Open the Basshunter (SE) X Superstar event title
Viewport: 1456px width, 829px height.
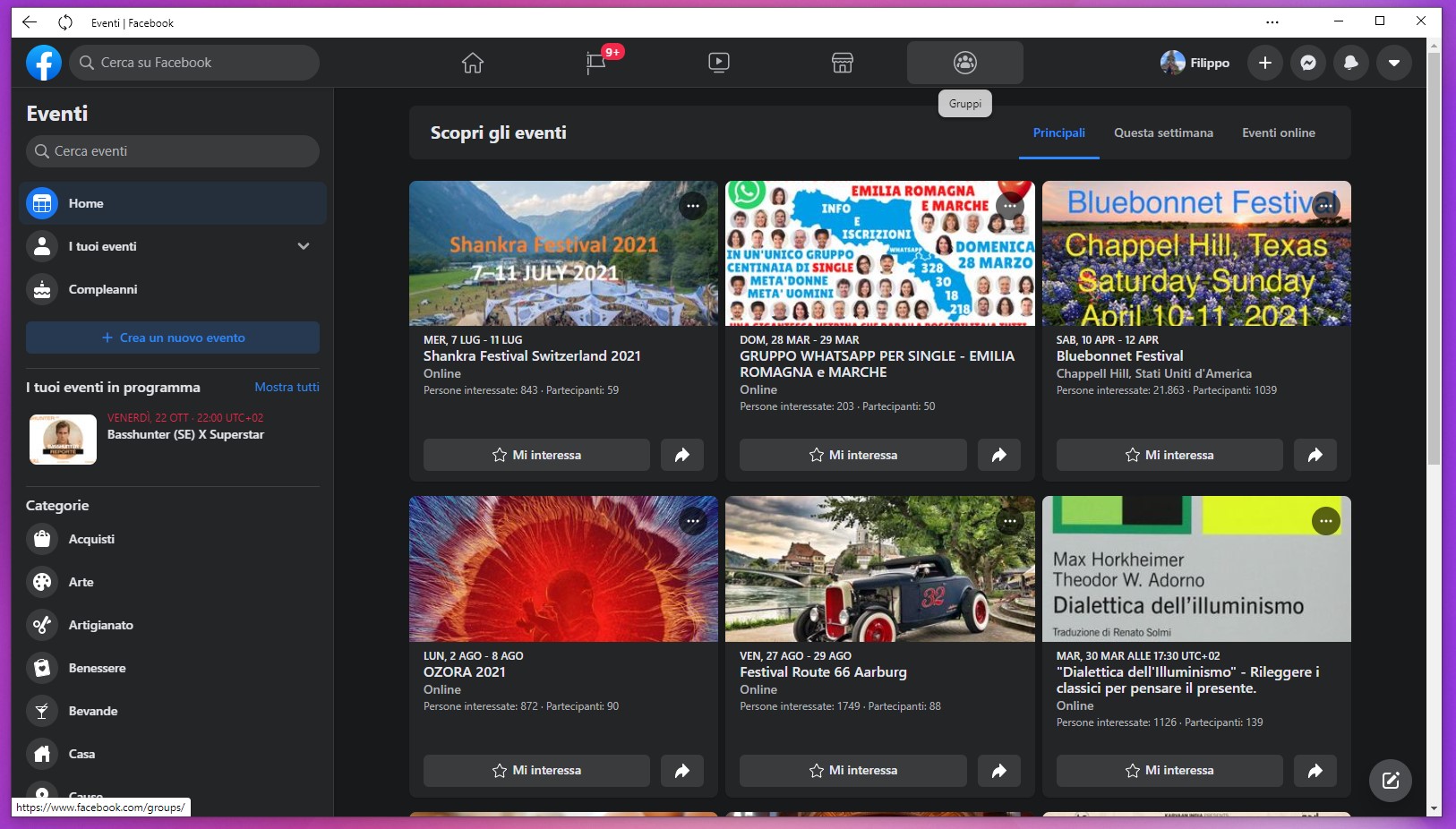pyautogui.click(x=185, y=434)
